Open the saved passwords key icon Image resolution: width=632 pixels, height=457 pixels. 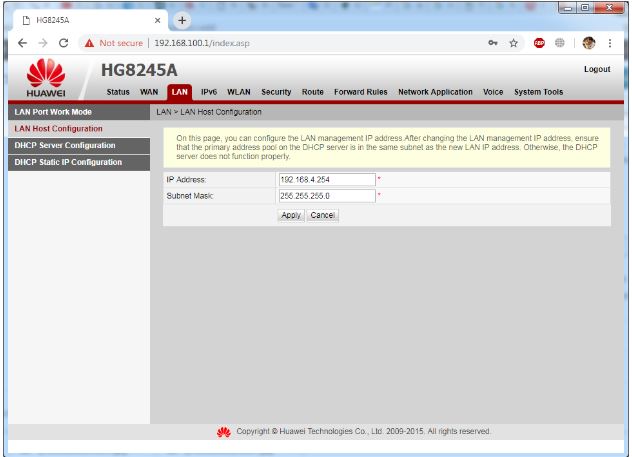pos(493,43)
